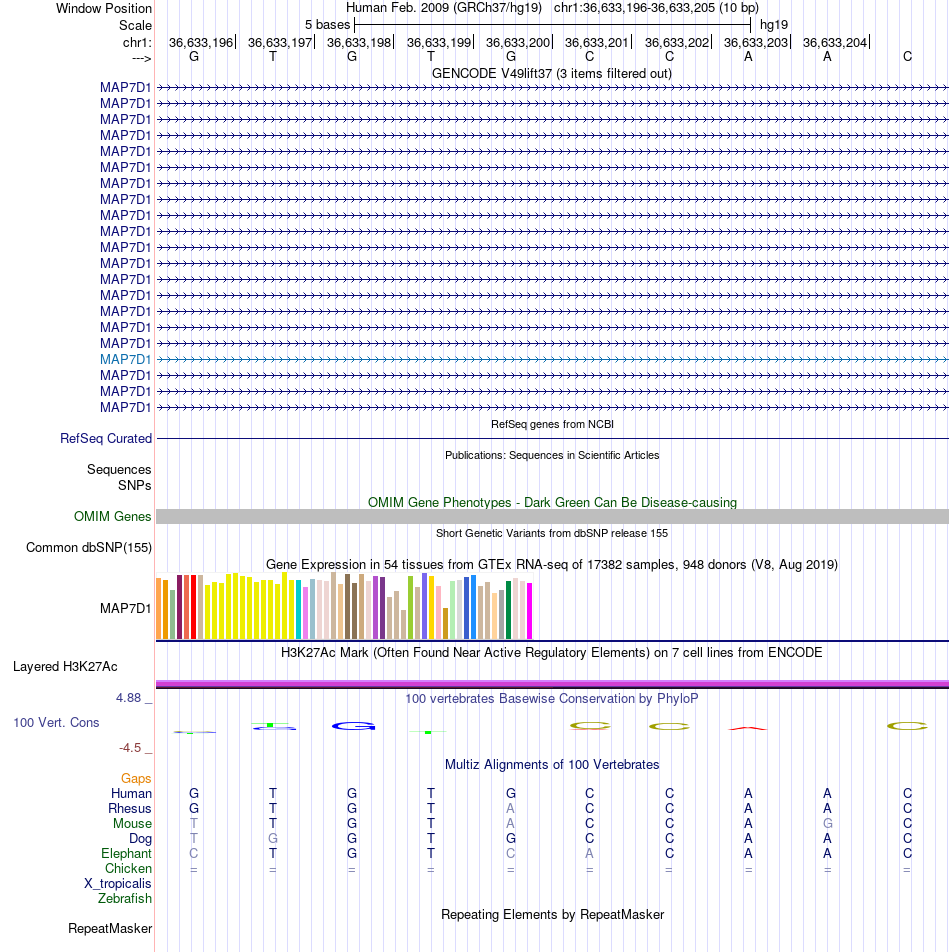This screenshot has height=952, width=950.
Task: Open the GENCODE V49lift37 track title
Action: pyautogui.click(x=552, y=73)
